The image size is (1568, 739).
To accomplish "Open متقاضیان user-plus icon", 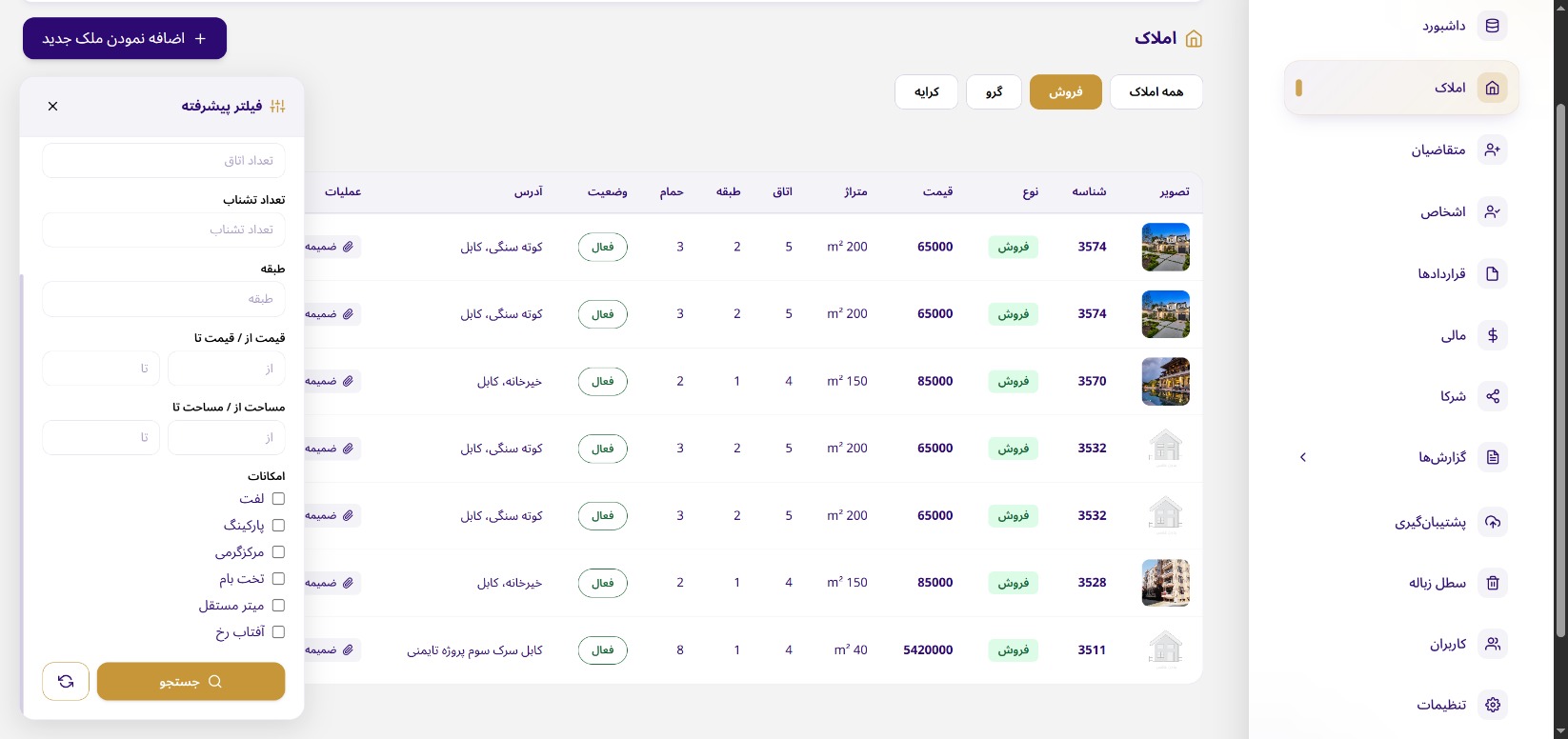I will pyautogui.click(x=1492, y=150).
